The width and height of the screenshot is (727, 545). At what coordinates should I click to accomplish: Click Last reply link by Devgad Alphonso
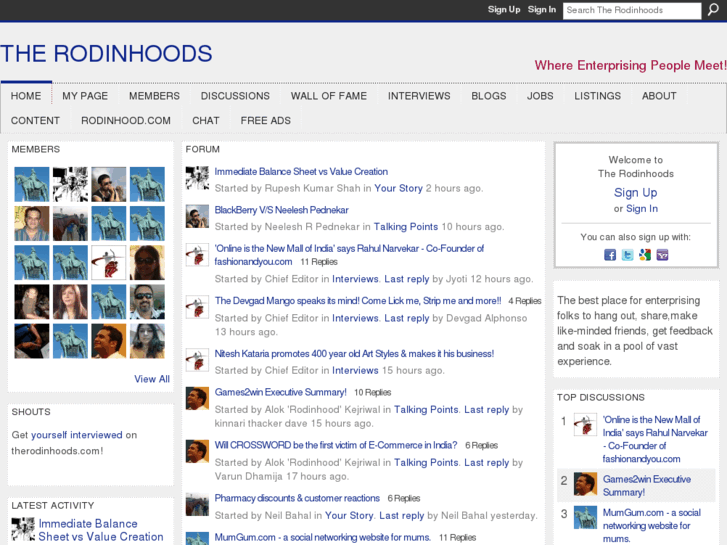coord(407,318)
